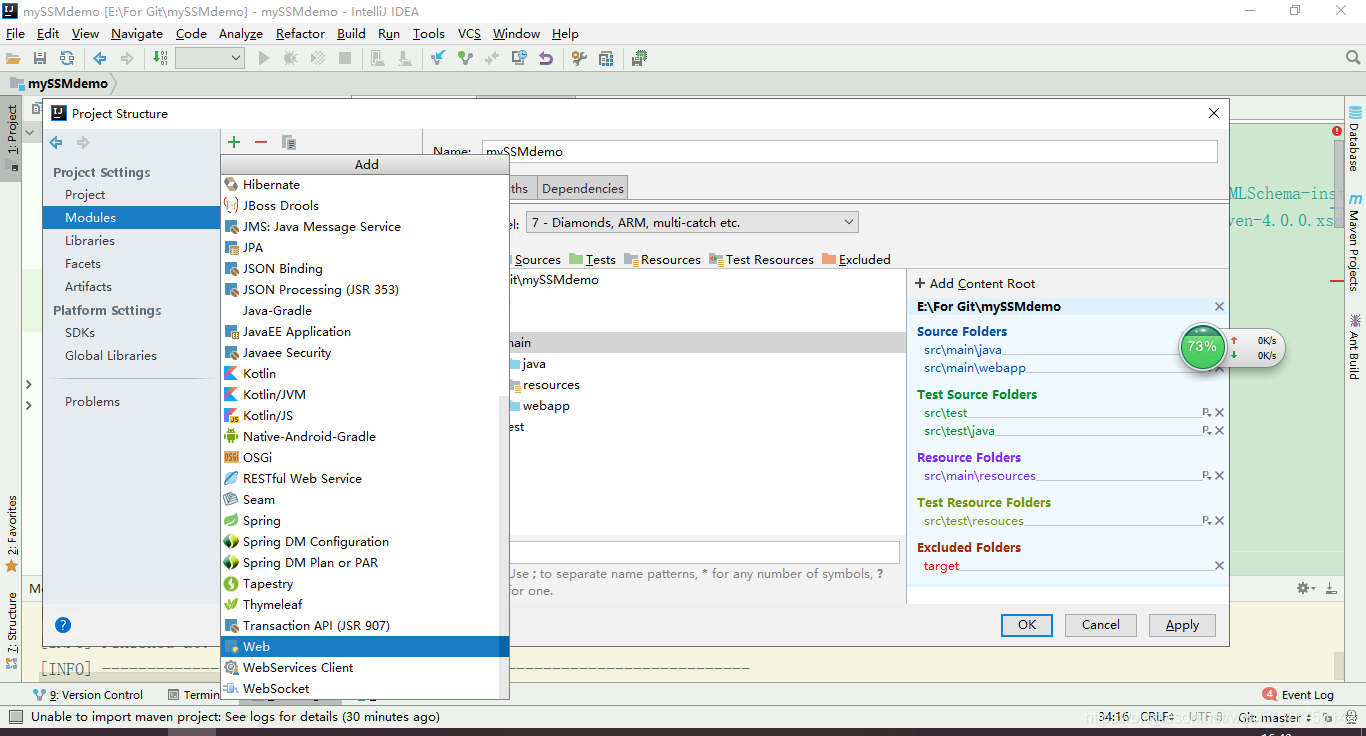
Task: Open properties for src\test\java folder
Action: tap(1207, 431)
